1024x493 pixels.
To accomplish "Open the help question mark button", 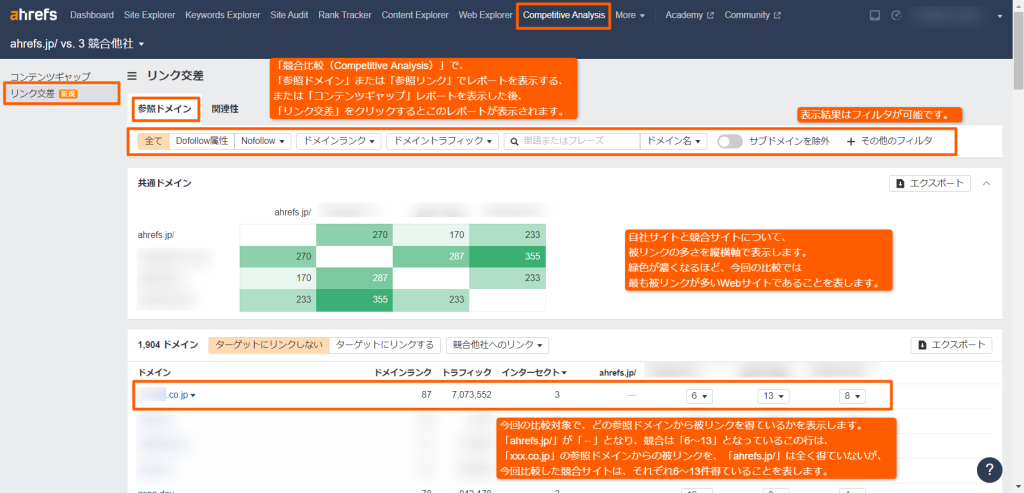I will tap(989, 469).
